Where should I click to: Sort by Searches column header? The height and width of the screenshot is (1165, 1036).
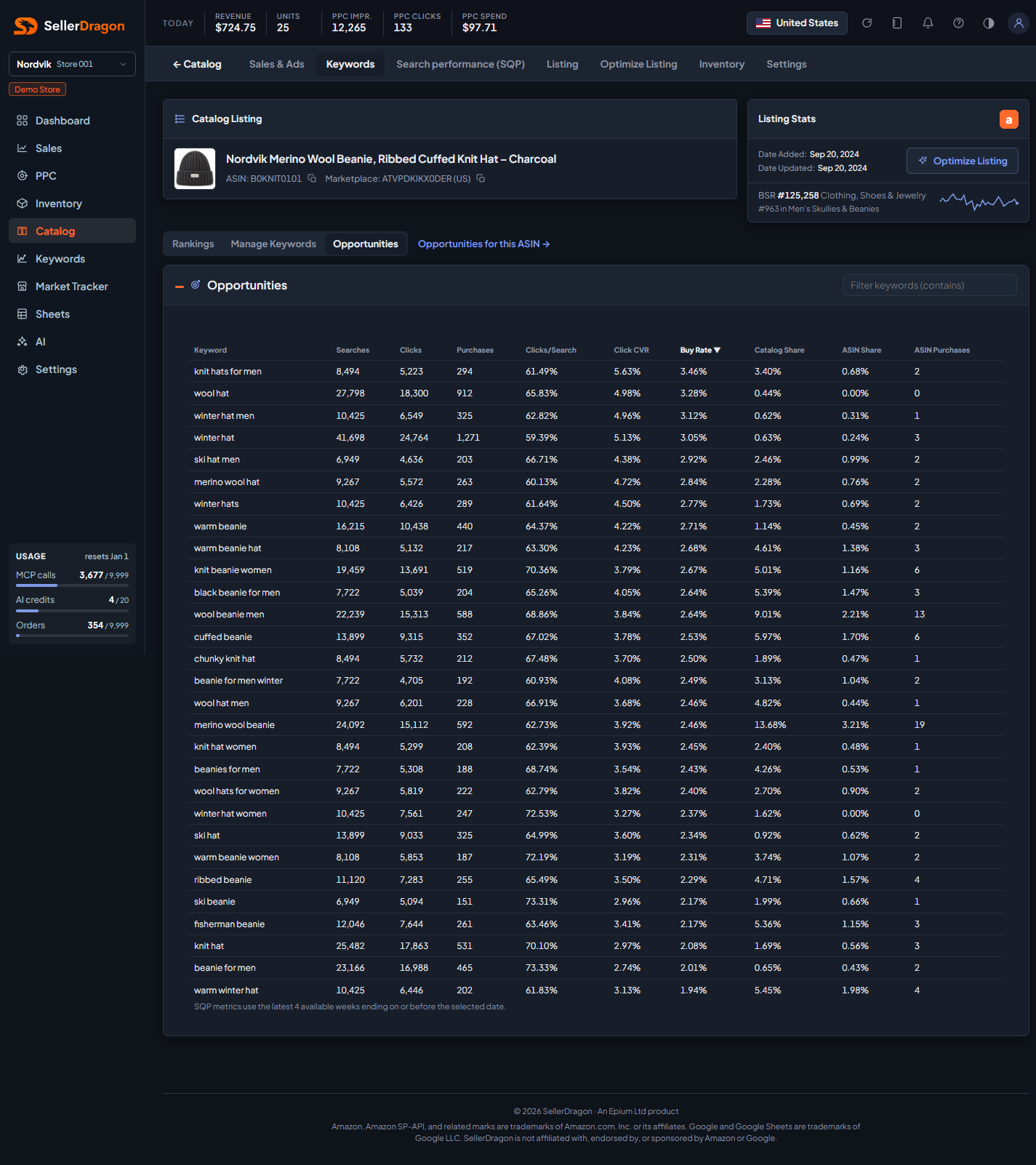(353, 351)
